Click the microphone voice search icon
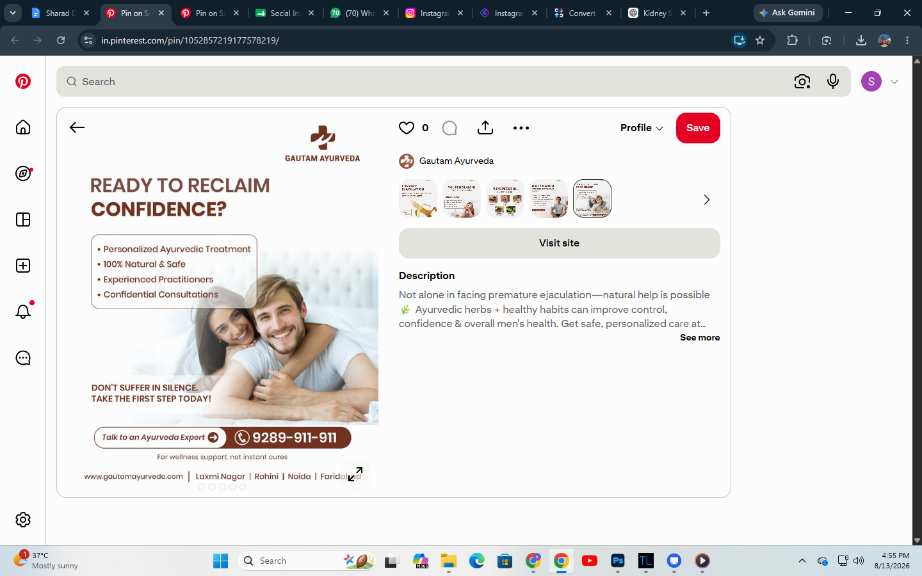 833,81
